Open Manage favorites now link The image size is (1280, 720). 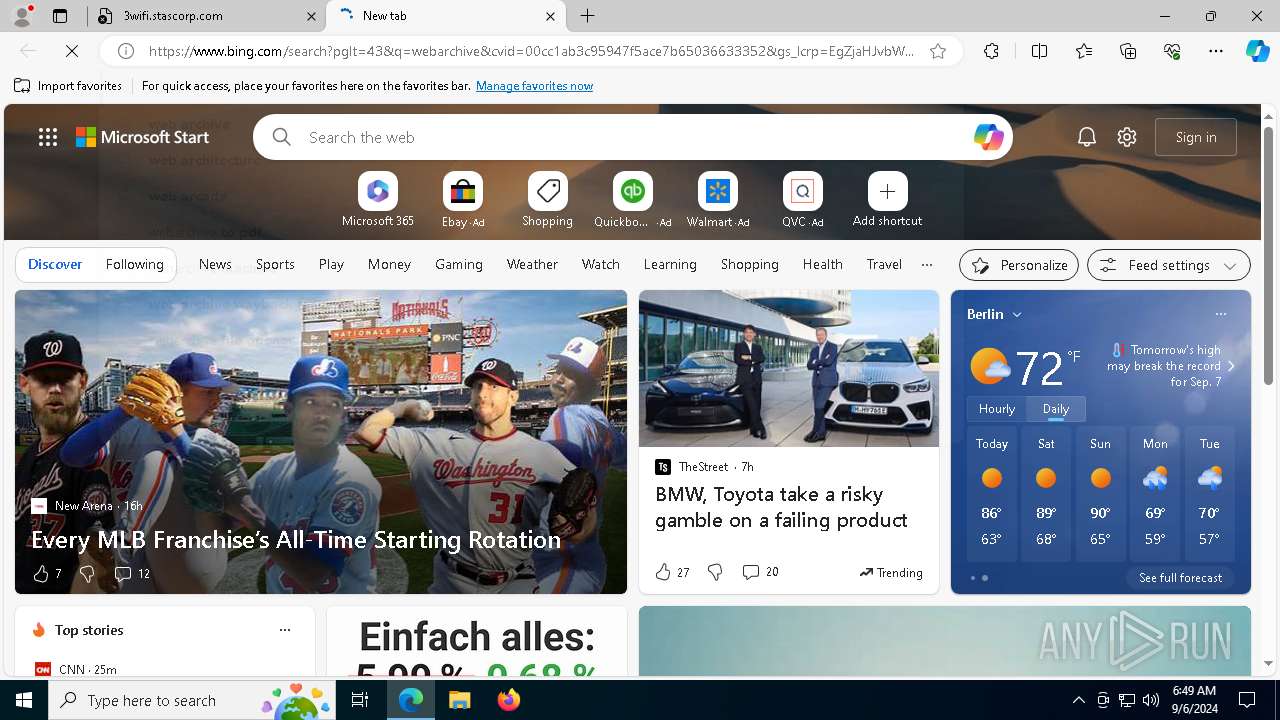point(534,86)
